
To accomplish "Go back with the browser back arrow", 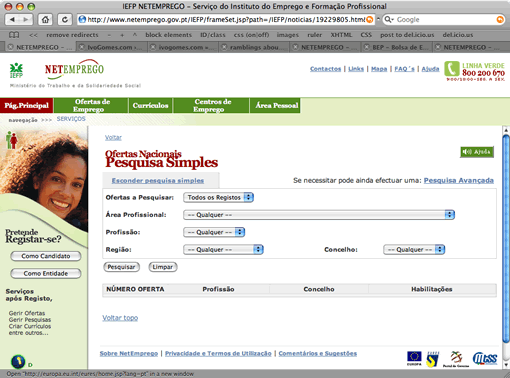I will [x=13, y=20].
